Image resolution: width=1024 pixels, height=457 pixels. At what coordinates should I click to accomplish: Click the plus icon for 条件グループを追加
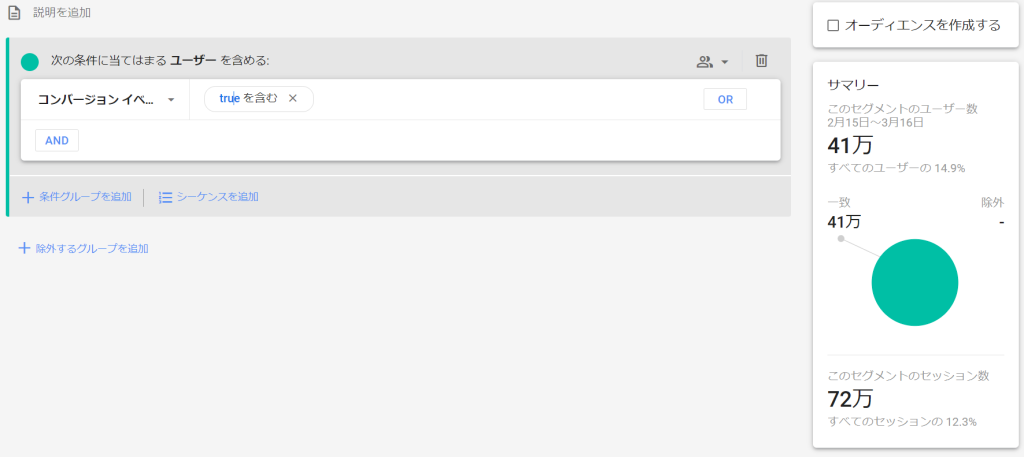click(27, 197)
